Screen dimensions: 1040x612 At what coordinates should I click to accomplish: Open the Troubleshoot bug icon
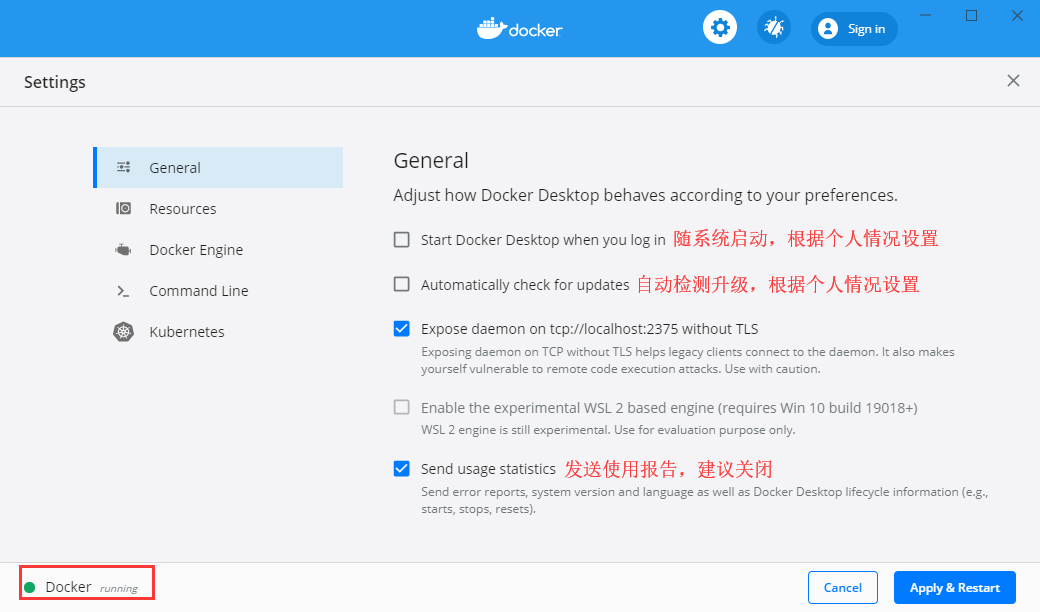tap(774, 28)
